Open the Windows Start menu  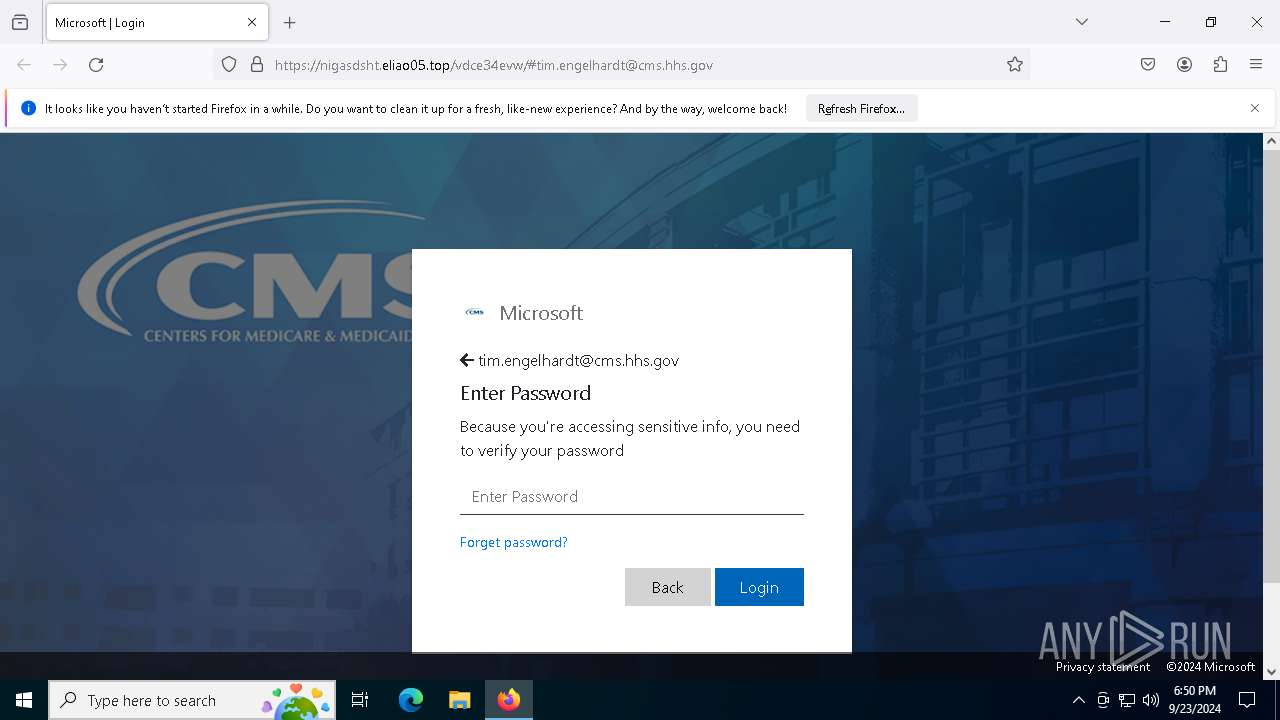[24, 700]
